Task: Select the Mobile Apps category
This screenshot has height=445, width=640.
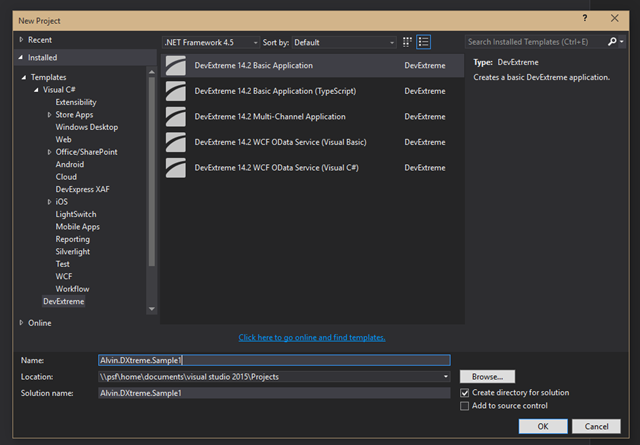Action: (78, 227)
